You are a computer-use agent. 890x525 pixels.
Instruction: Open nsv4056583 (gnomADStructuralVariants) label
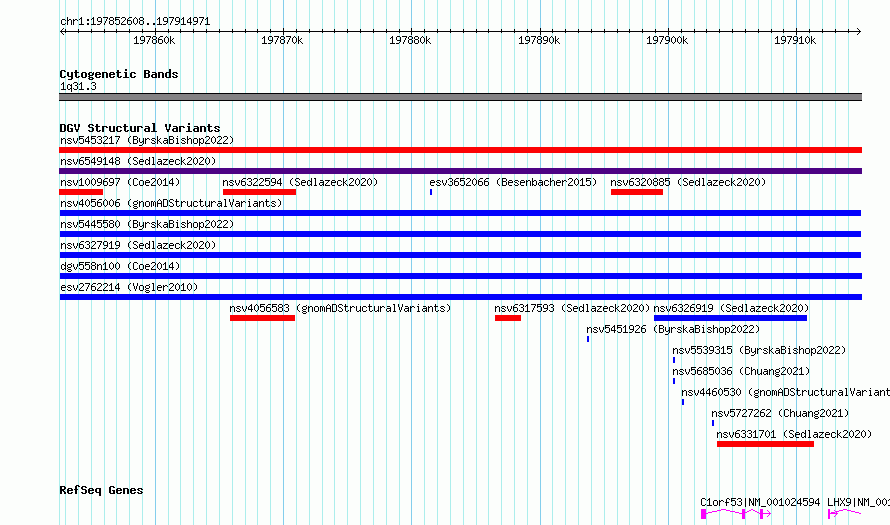click(x=340, y=308)
